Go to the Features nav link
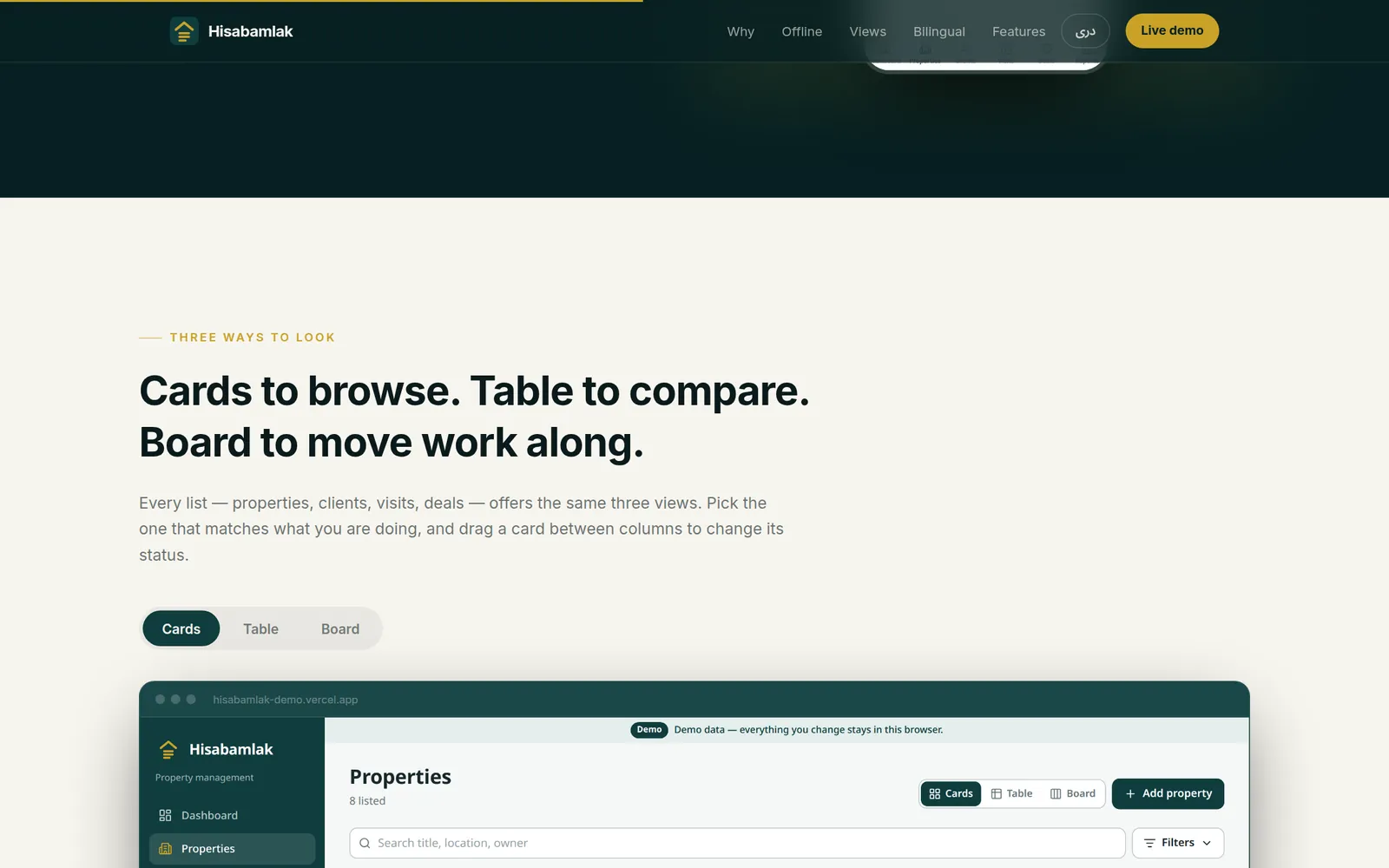Image resolution: width=1389 pixels, height=868 pixels. click(x=1018, y=31)
